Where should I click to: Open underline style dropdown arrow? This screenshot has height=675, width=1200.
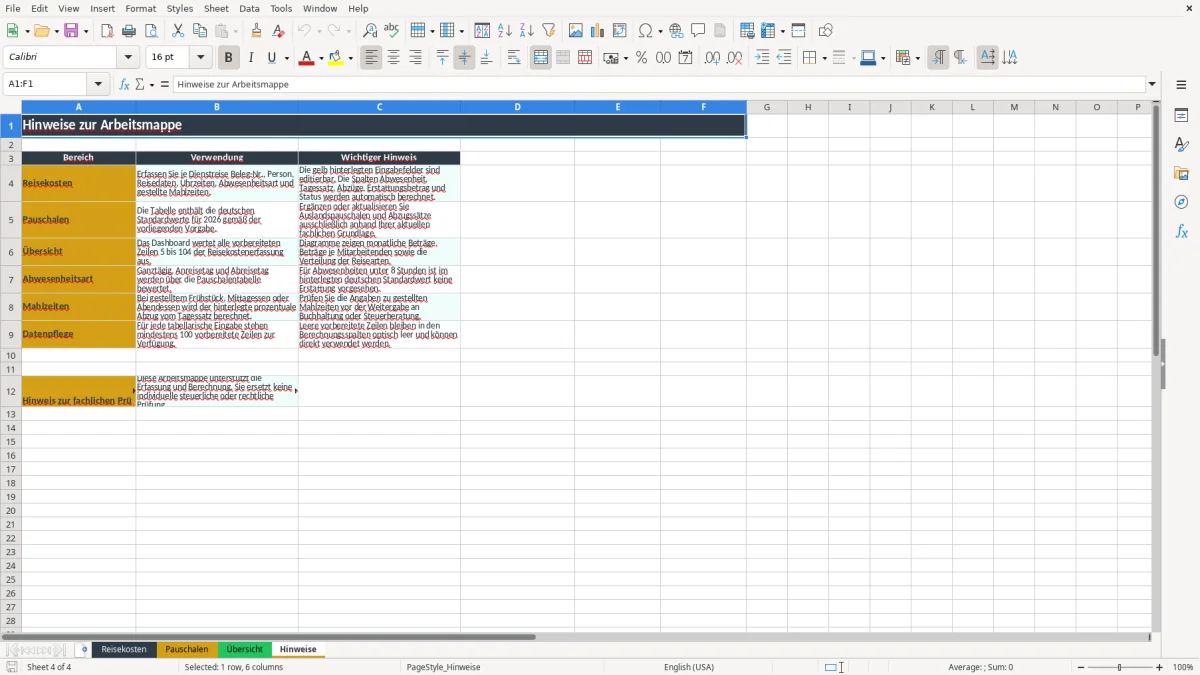point(286,58)
